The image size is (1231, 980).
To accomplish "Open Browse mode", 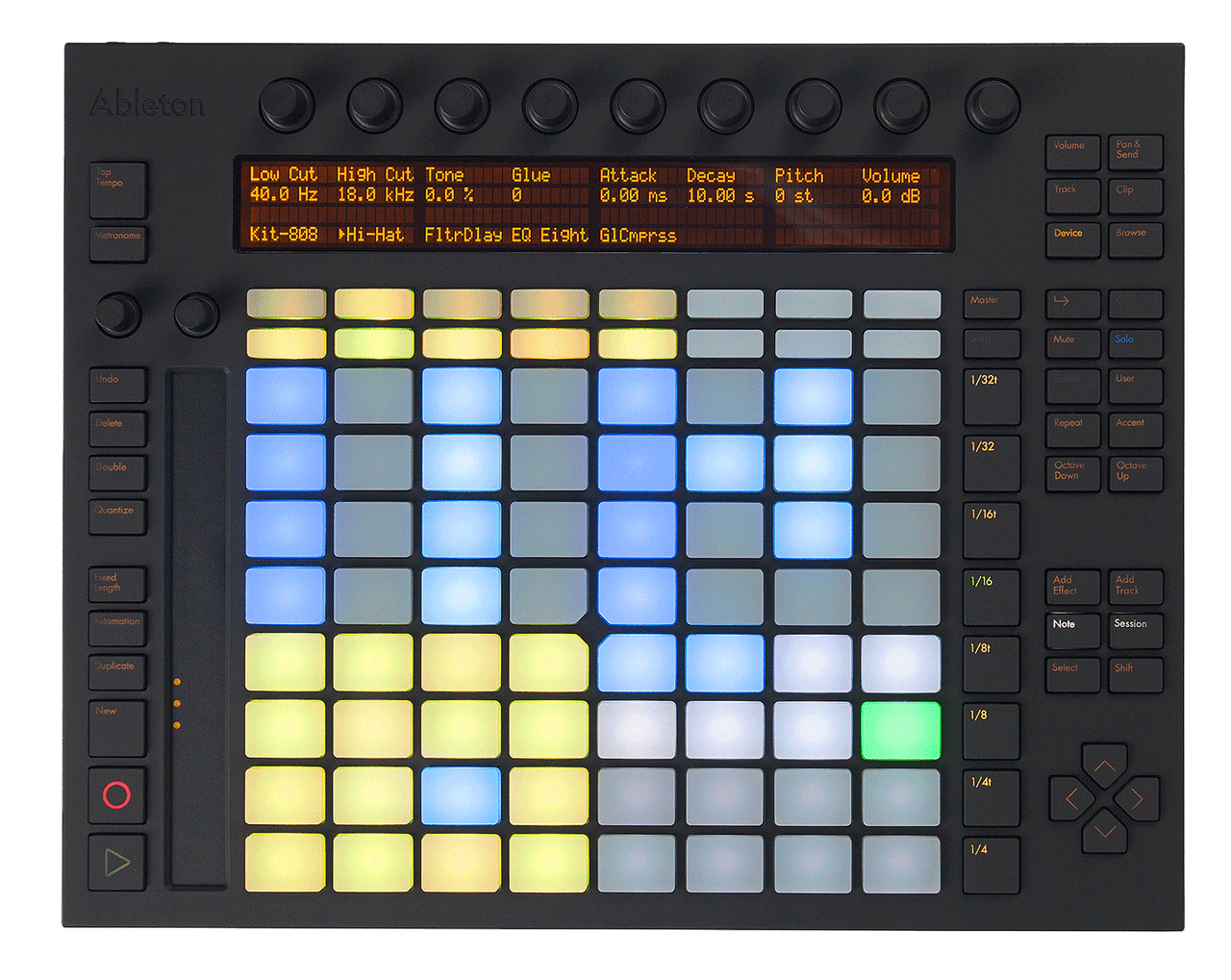I will tap(1135, 239).
